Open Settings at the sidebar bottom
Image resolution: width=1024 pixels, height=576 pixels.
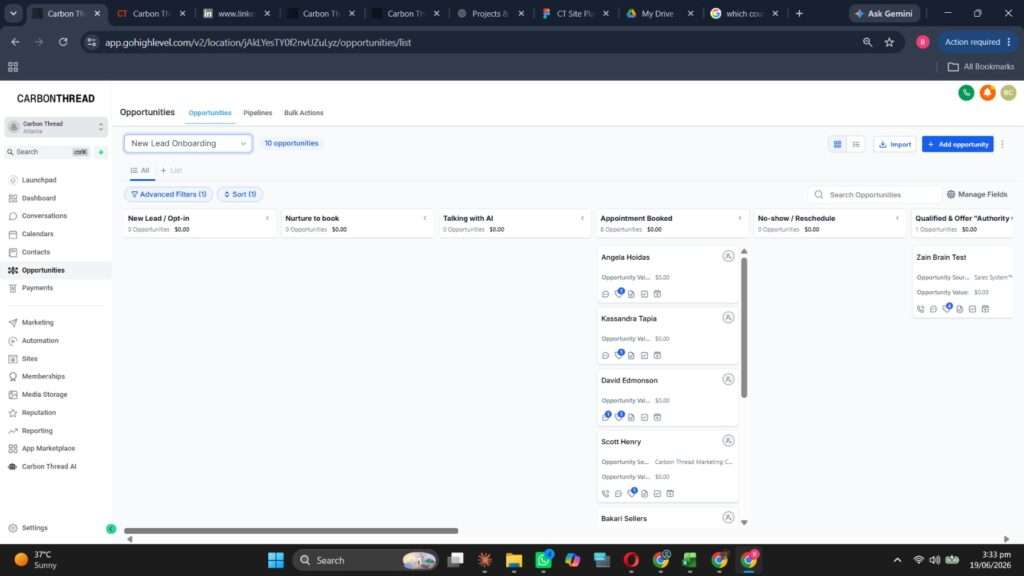click(x=35, y=528)
